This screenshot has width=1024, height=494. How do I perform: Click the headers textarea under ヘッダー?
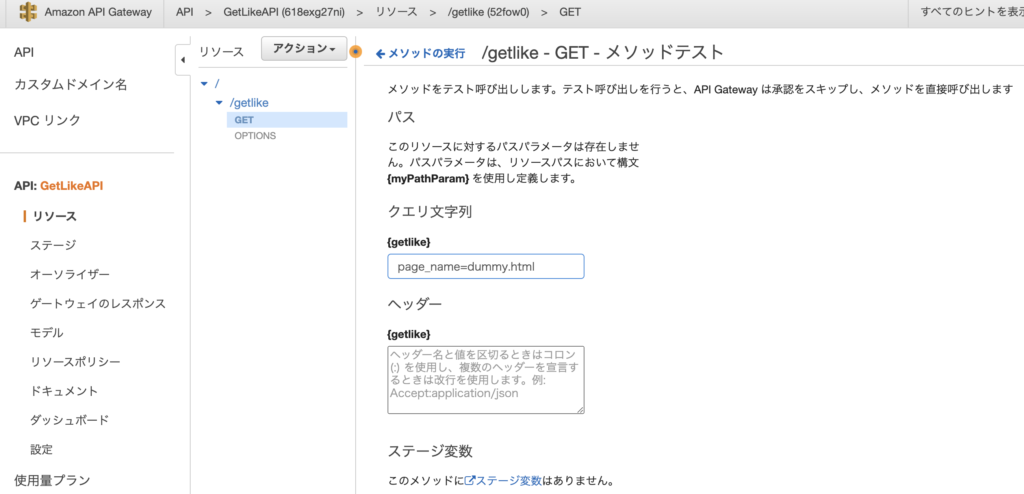[x=486, y=380]
